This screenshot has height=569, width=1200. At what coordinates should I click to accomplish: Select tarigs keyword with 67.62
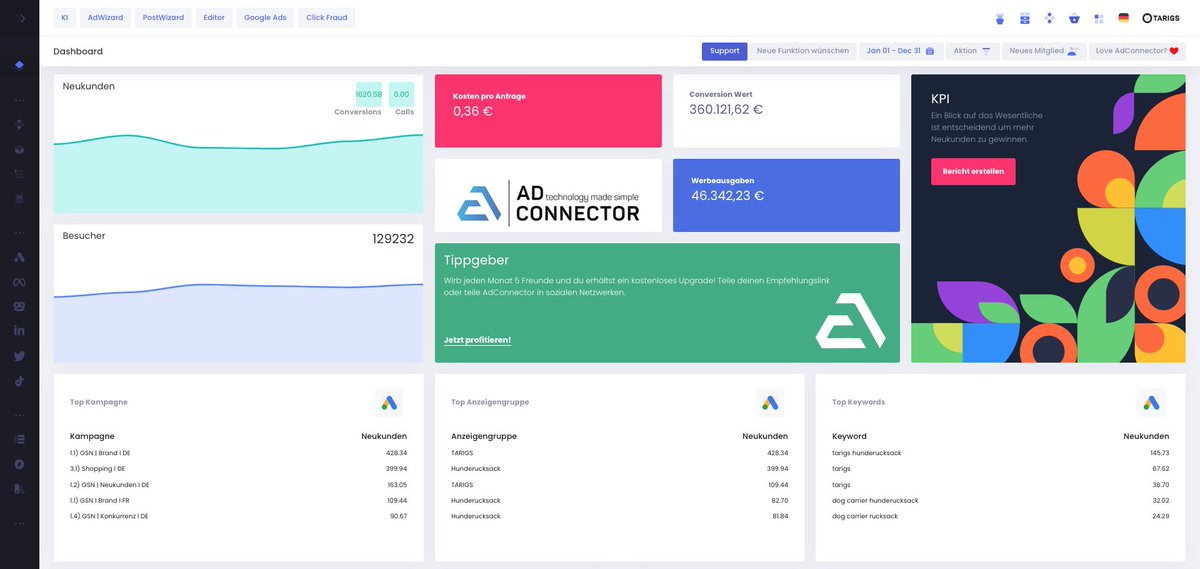[1000, 468]
